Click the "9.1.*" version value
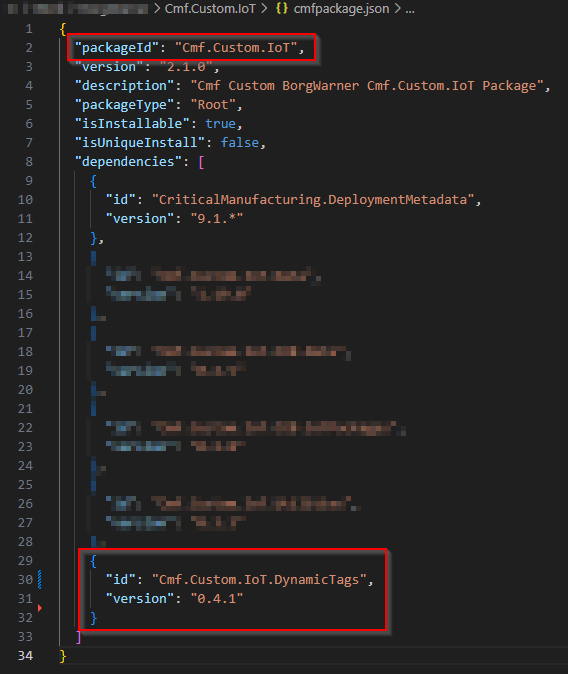This screenshot has height=674, width=568. [217, 219]
